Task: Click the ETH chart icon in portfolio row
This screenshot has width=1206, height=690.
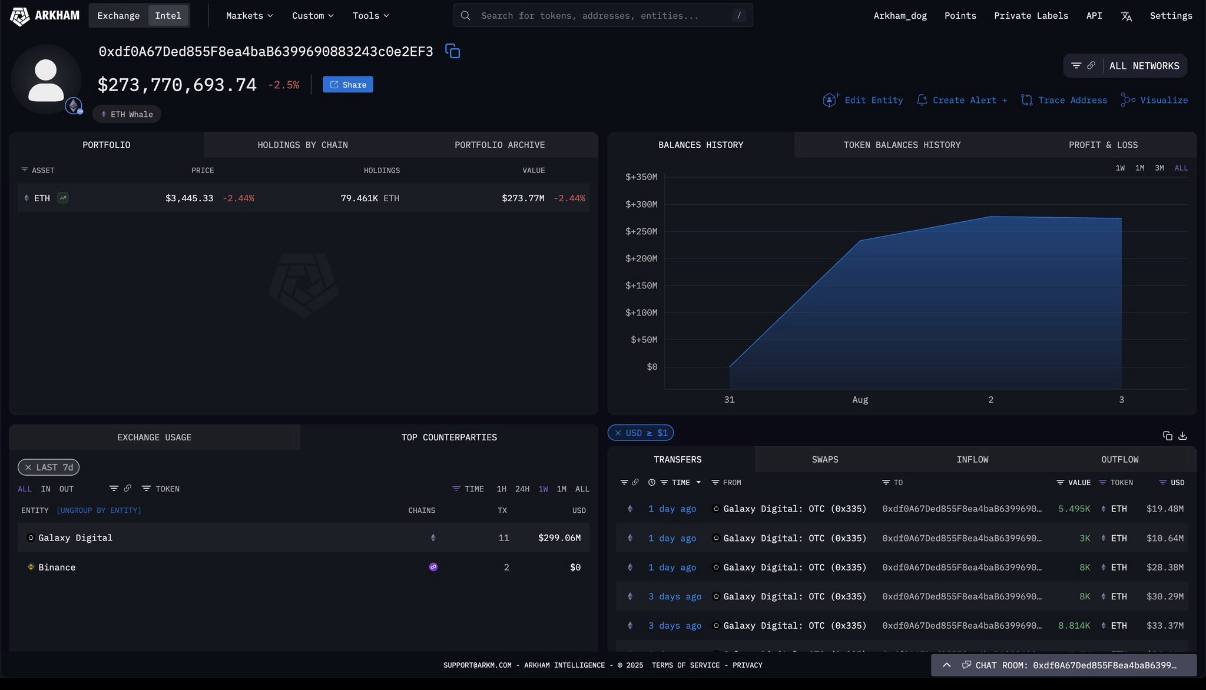Action: (x=63, y=198)
